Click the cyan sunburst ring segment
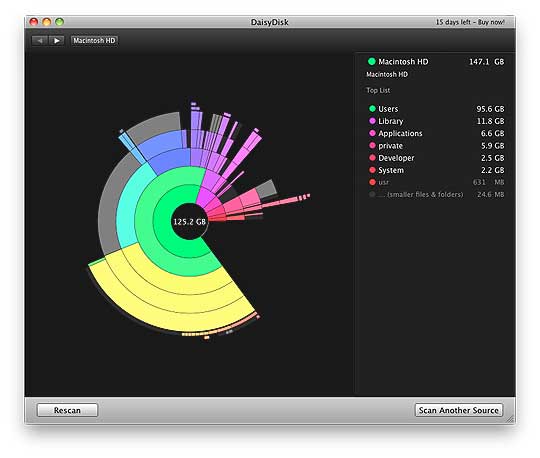This screenshot has width=540, height=458. 128,210
